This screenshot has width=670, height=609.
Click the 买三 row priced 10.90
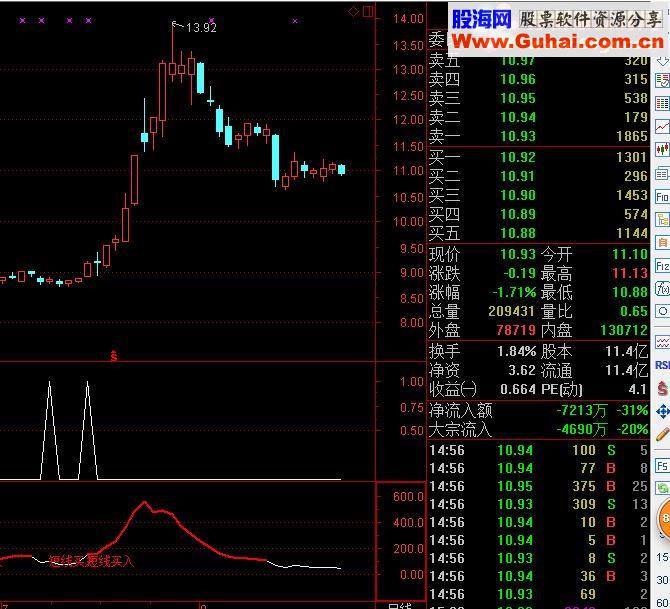538,195
